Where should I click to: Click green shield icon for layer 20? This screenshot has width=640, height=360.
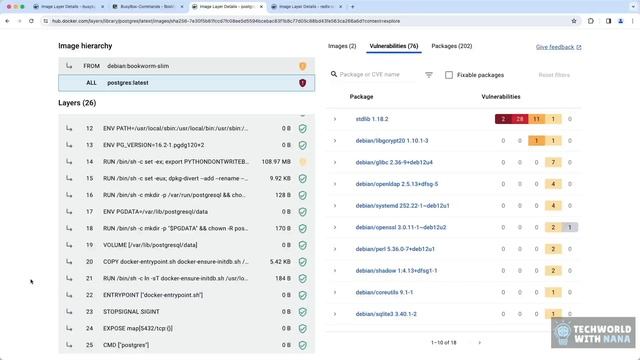302,262
